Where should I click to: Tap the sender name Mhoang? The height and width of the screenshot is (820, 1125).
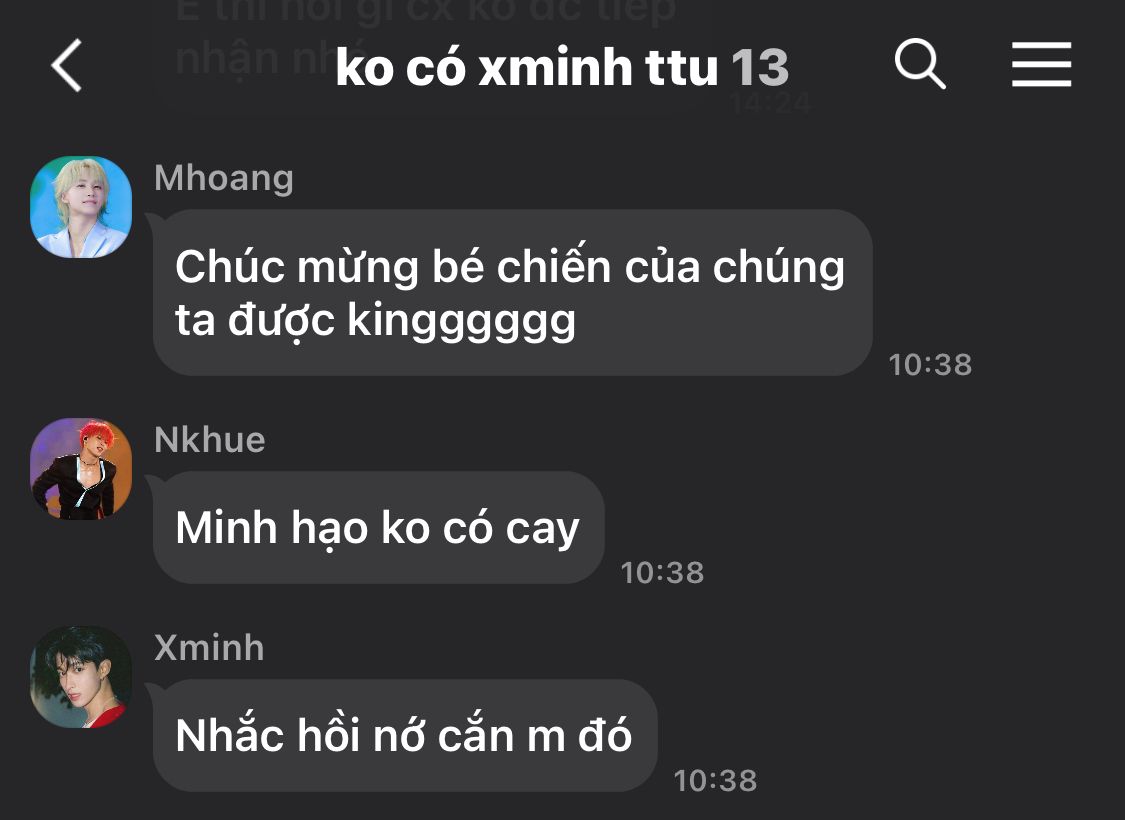point(224,178)
